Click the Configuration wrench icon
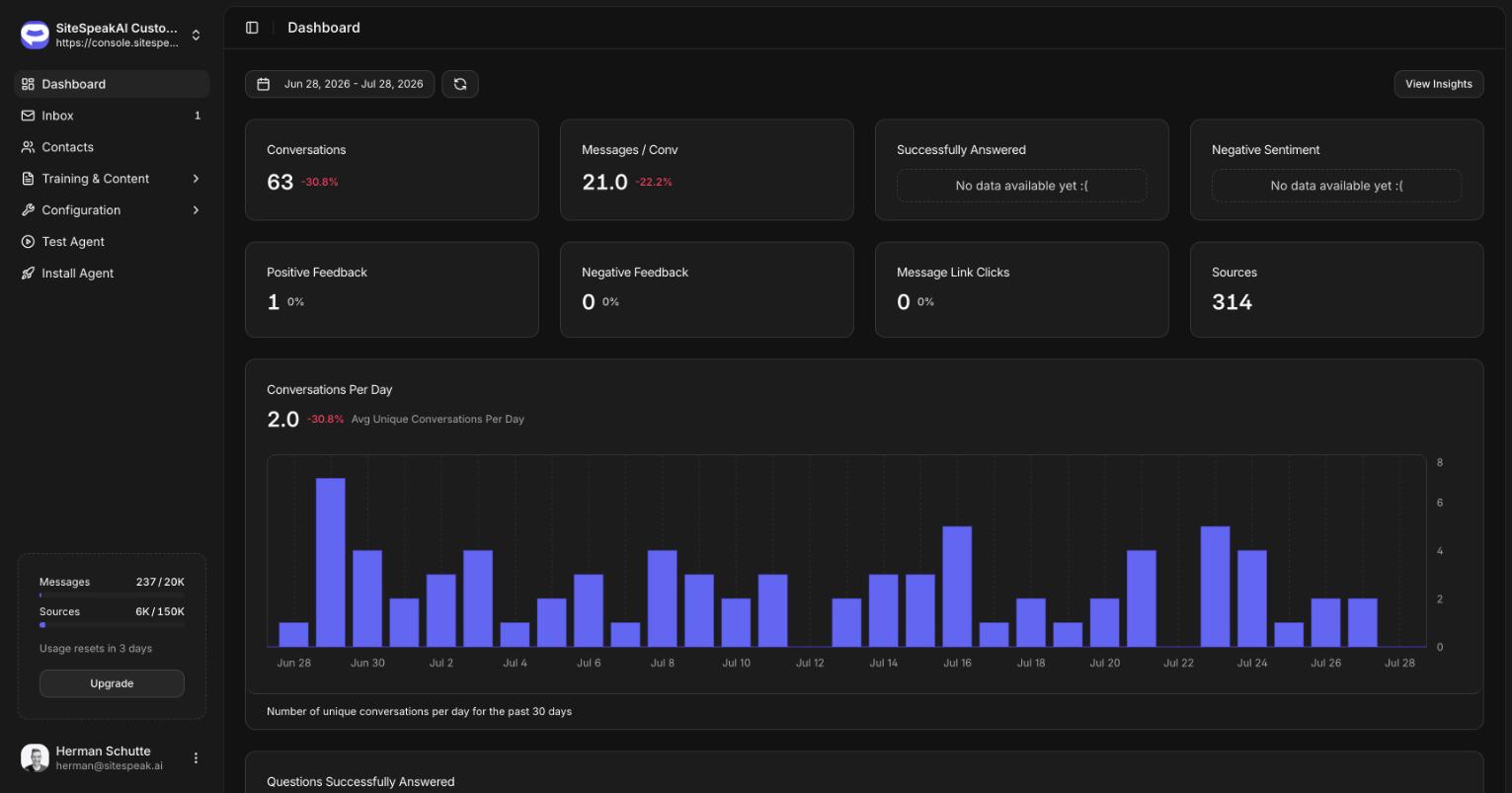 [x=28, y=210]
